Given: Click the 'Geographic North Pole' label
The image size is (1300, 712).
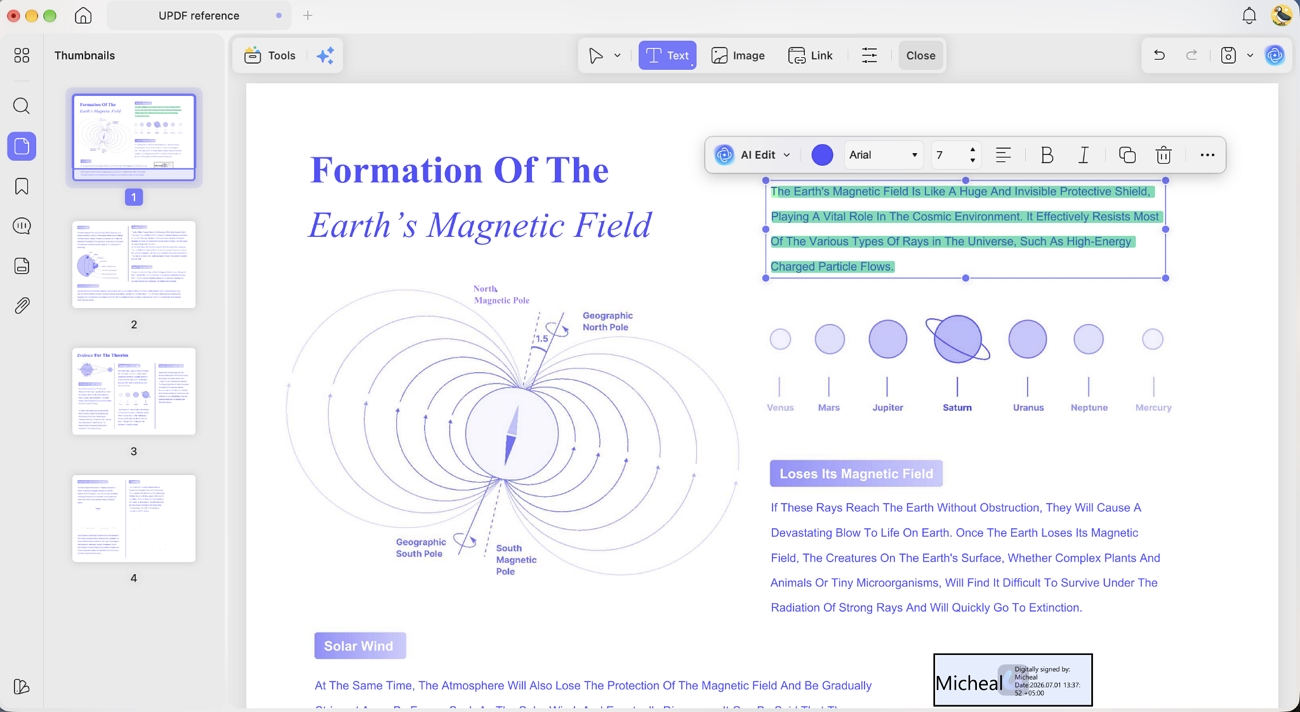Looking at the screenshot, I should pyautogui.click(x=608, y=321).
